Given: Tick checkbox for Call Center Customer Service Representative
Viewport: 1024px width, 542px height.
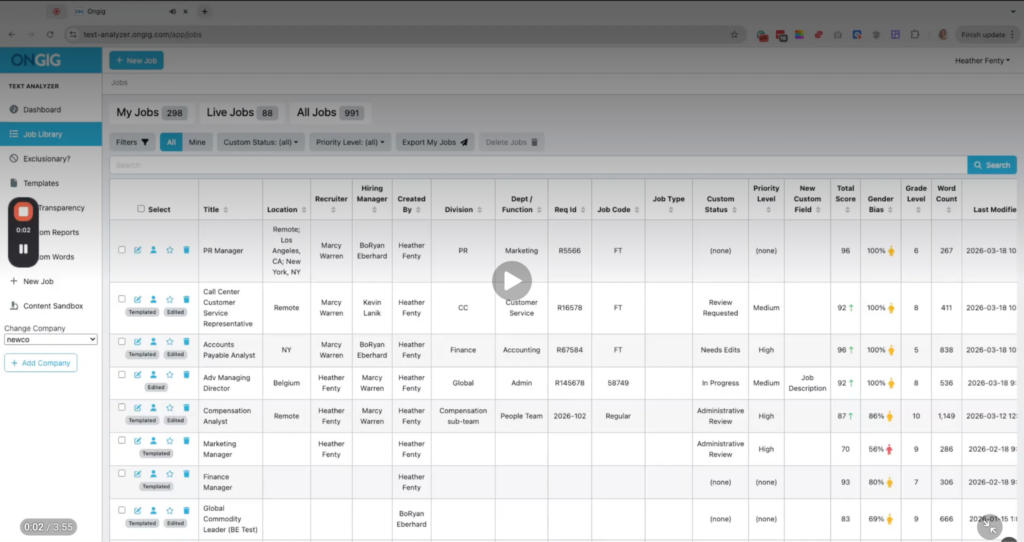Looking at the screenshot, I should (x=121, y=299).
